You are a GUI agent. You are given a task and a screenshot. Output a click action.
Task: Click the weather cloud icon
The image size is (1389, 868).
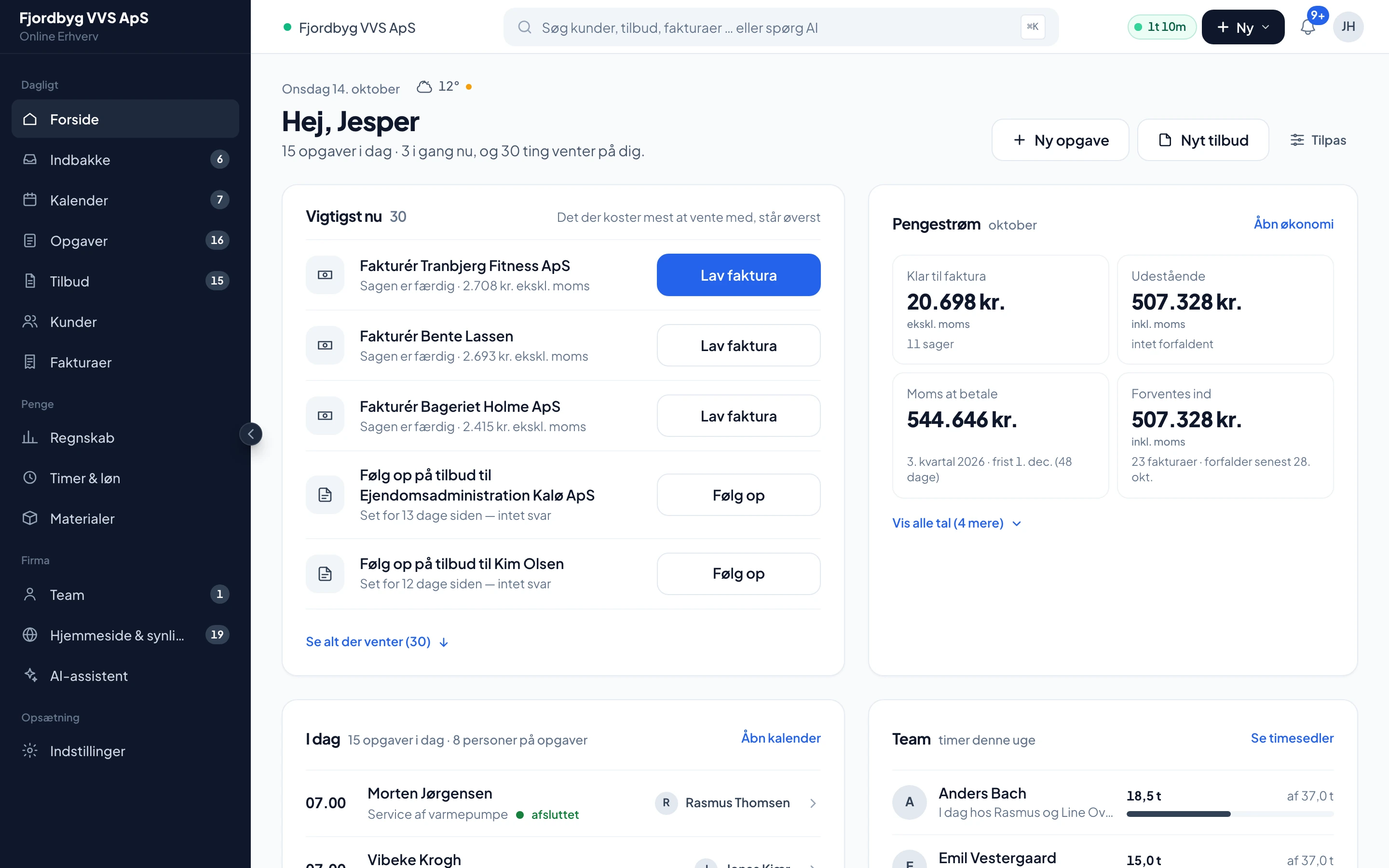[424, 87]
